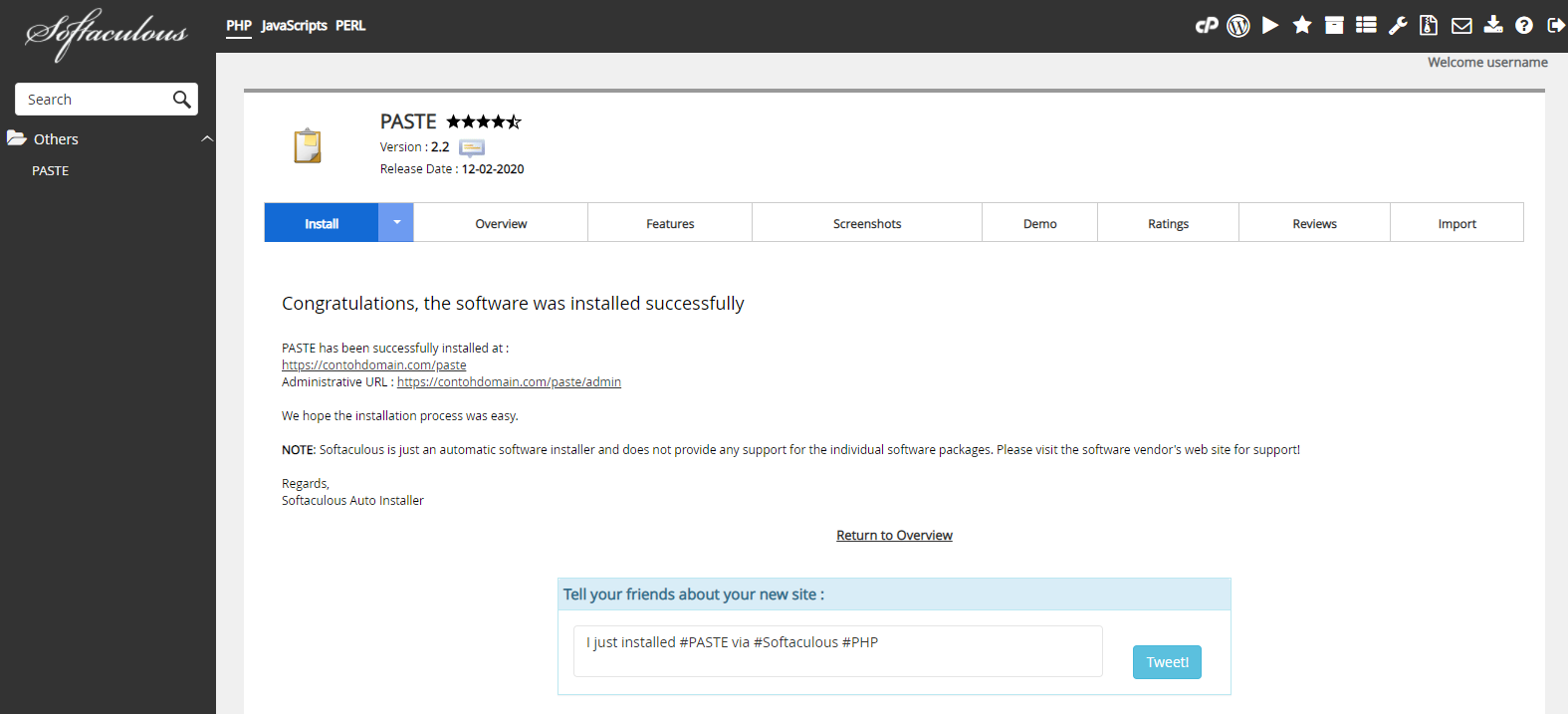The width and height of the screenshot is (1568, 714).
Task: Click into the sidebar Search field
Action: point(95,100)
